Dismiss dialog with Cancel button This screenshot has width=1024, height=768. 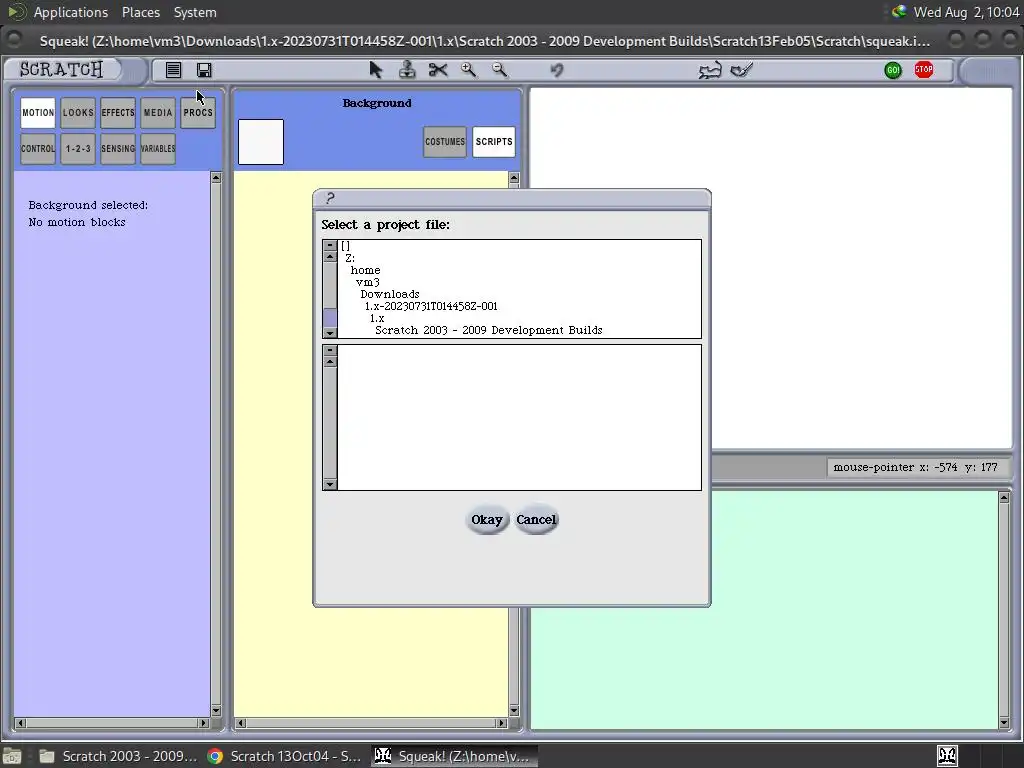click(536, 520)
